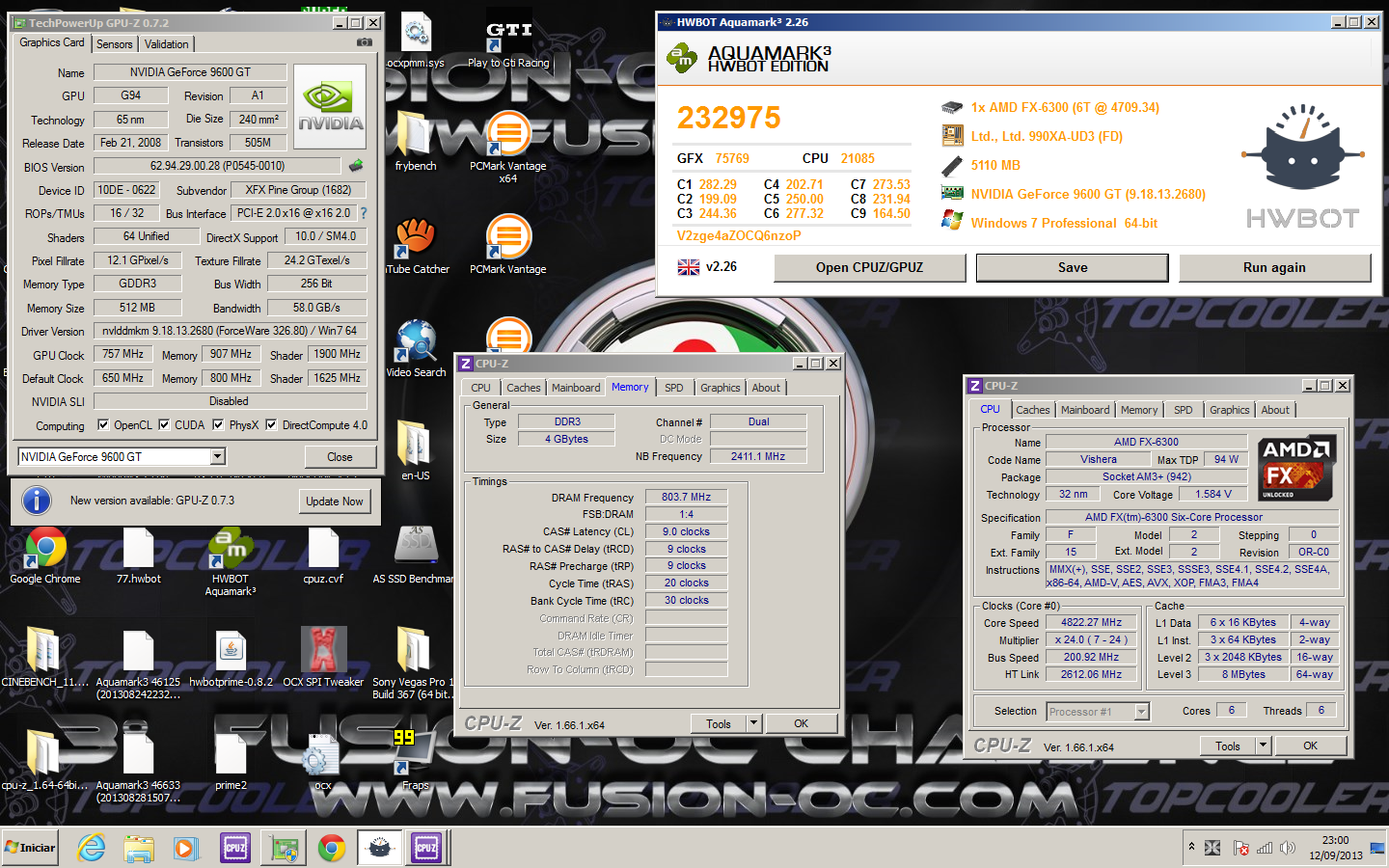The height and width of the screenshot is (868, 1389).
Task: Click Run again button in Aquamark
Action: (x=1274, y=267)
